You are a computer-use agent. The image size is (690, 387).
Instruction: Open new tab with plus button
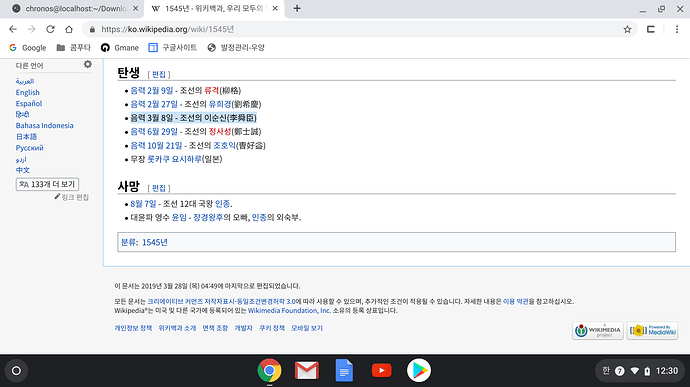click(x=297, y=8)
